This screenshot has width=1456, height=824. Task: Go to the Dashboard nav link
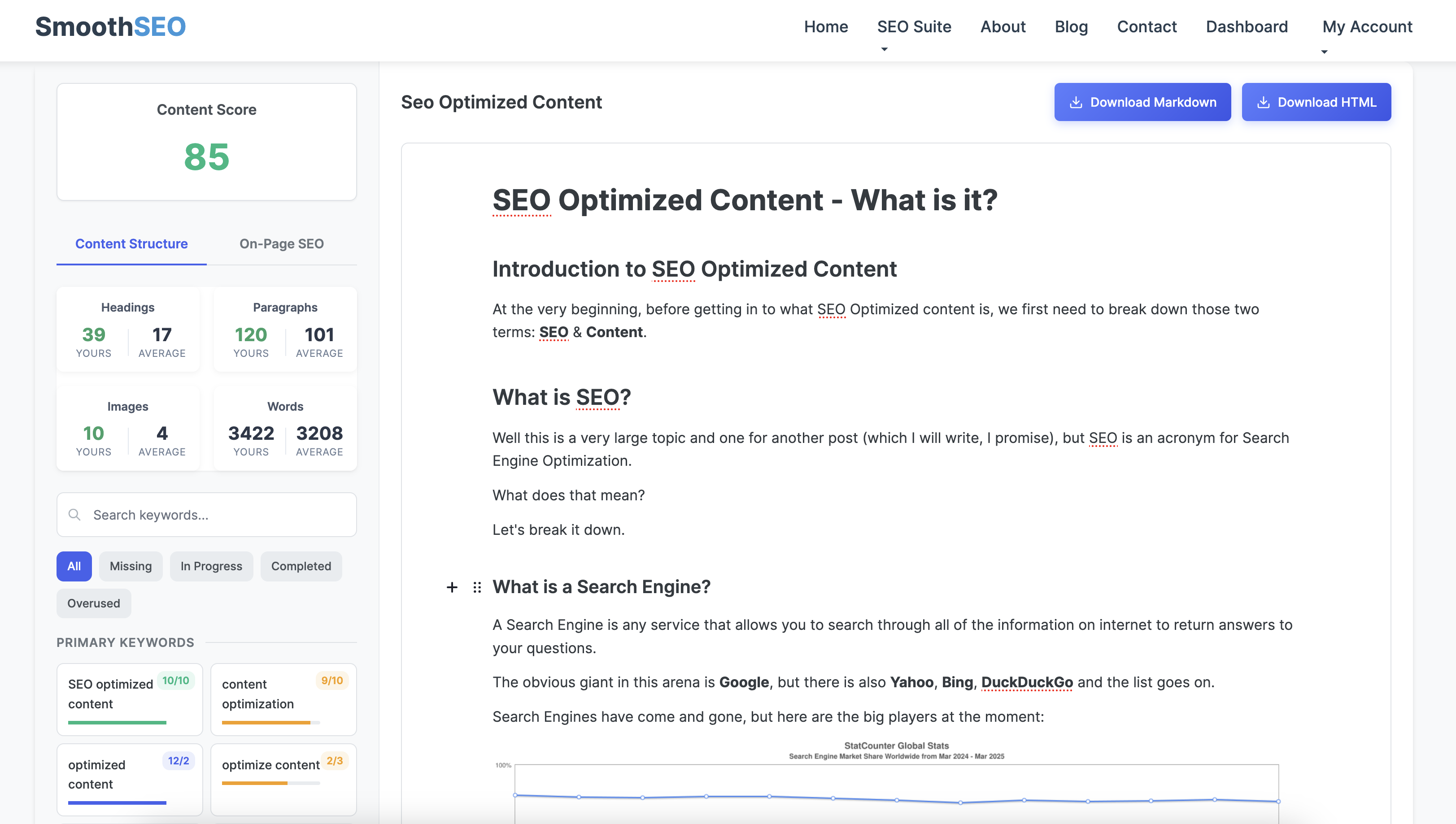(1247, 26)
